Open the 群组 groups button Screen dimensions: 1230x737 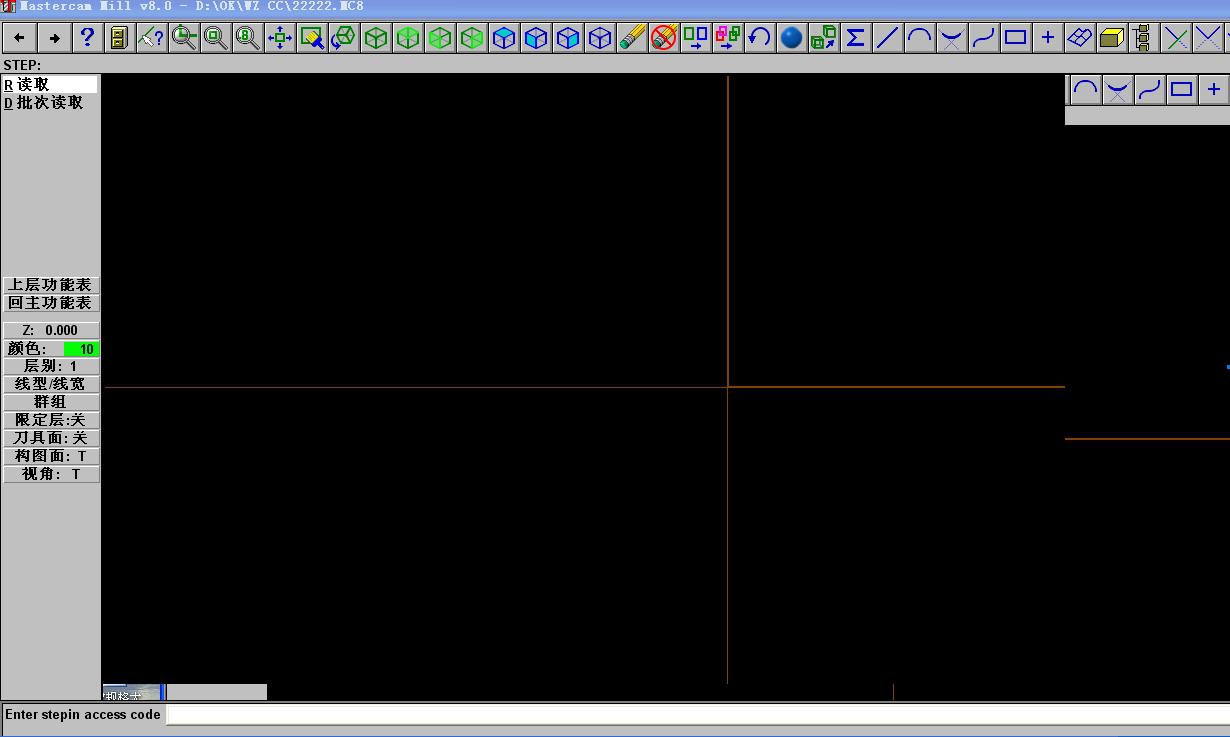point(51,402)
